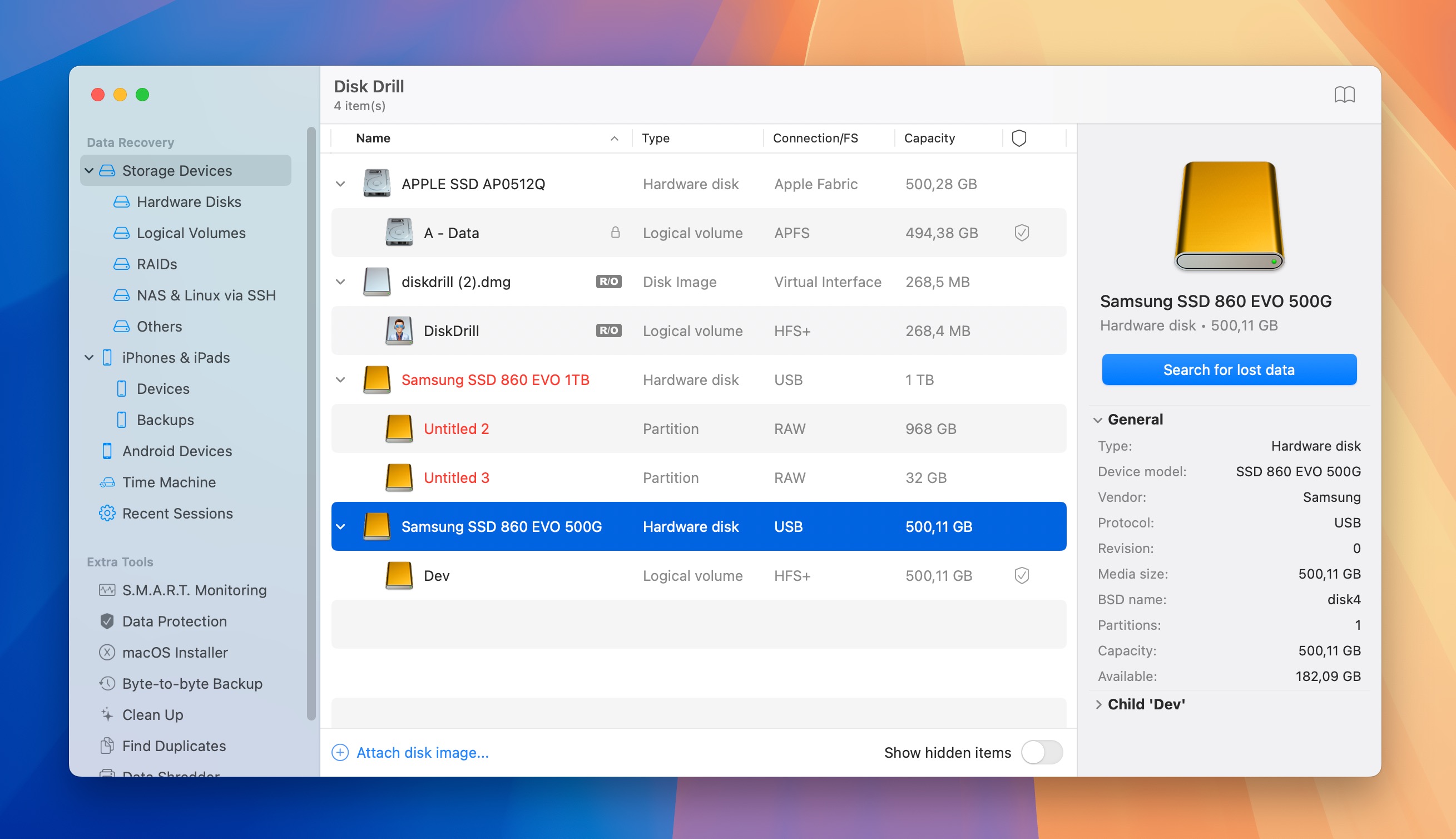Screen dimensions: 1456x839
Task: Expand the Child 'Dev' section
Action: click(1098, 704)
